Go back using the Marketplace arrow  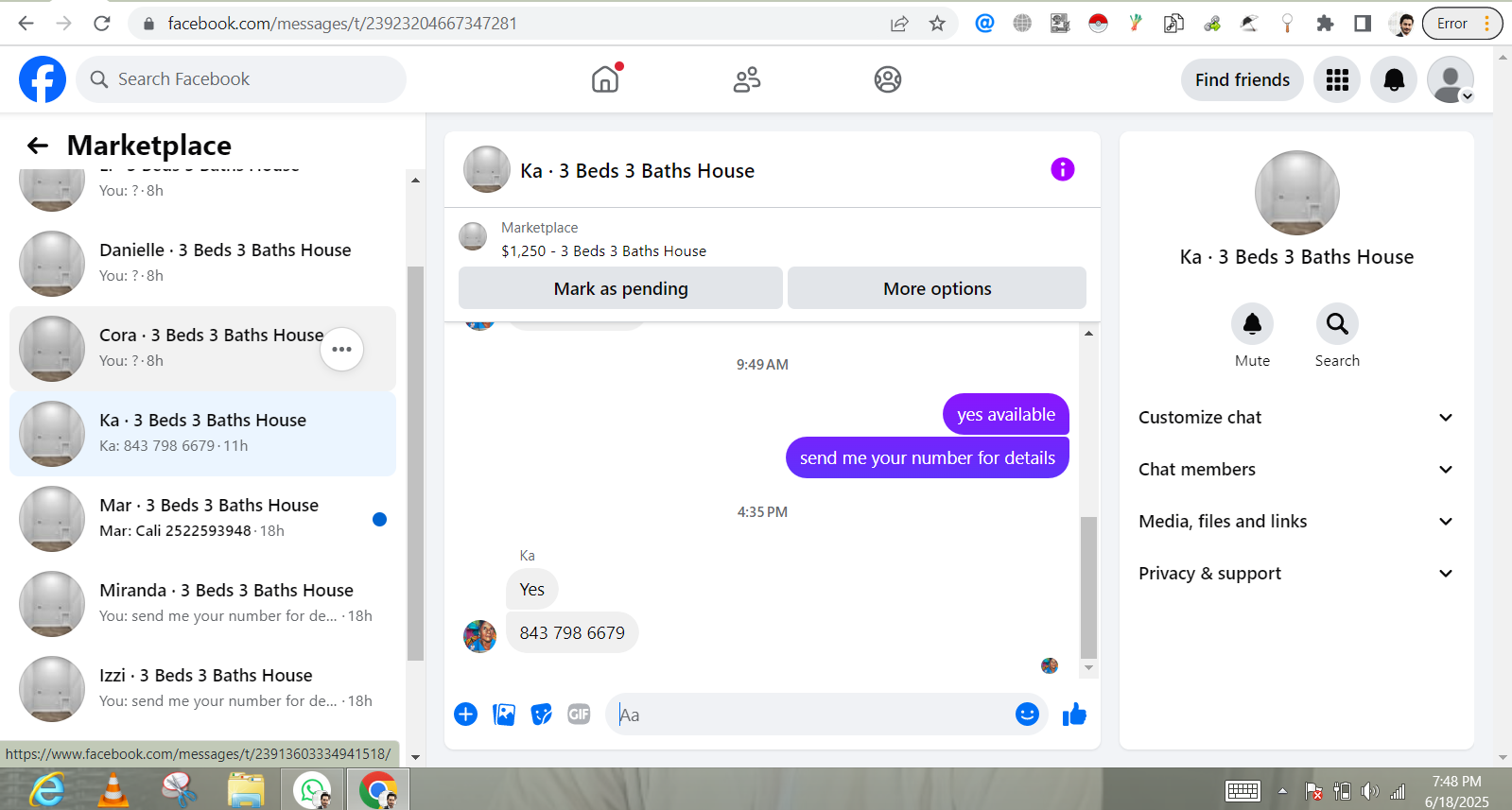coord(38,146)
